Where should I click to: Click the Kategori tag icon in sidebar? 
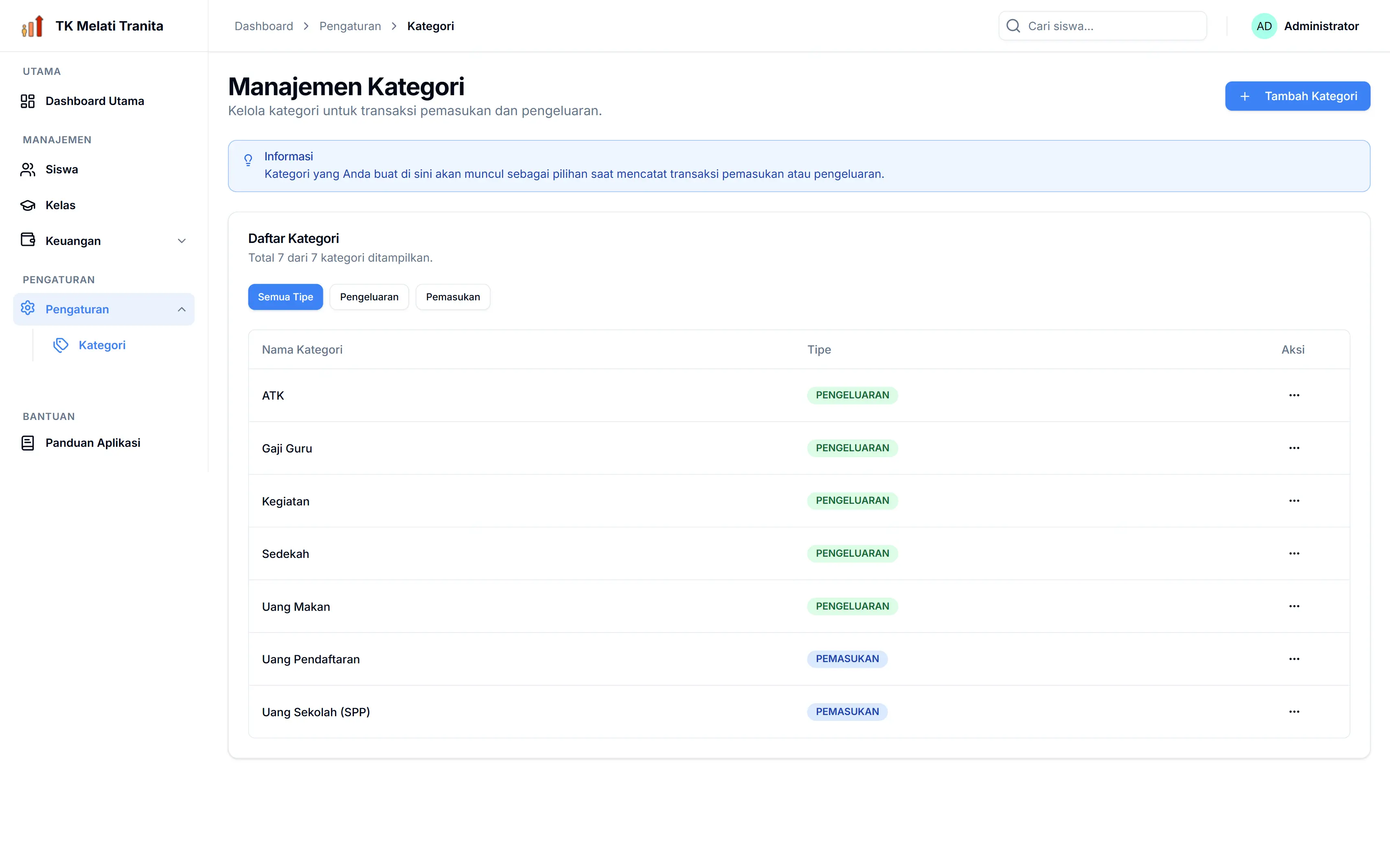pyautogui.click(x=61, y=345)
